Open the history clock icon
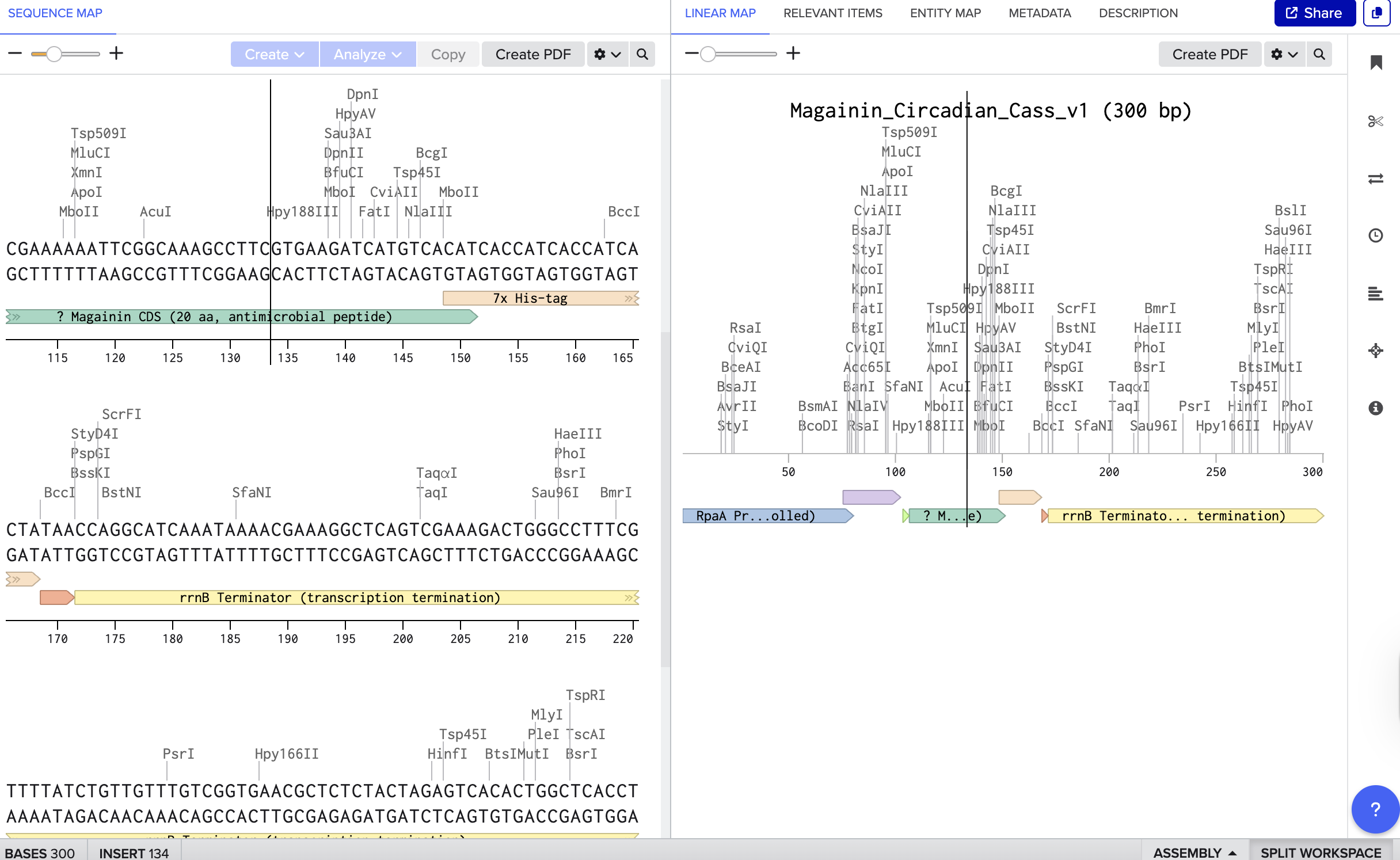Image resolution: width=1400 pixels, height=860 pixels. pyautogui.click(x=1376, y=235)
